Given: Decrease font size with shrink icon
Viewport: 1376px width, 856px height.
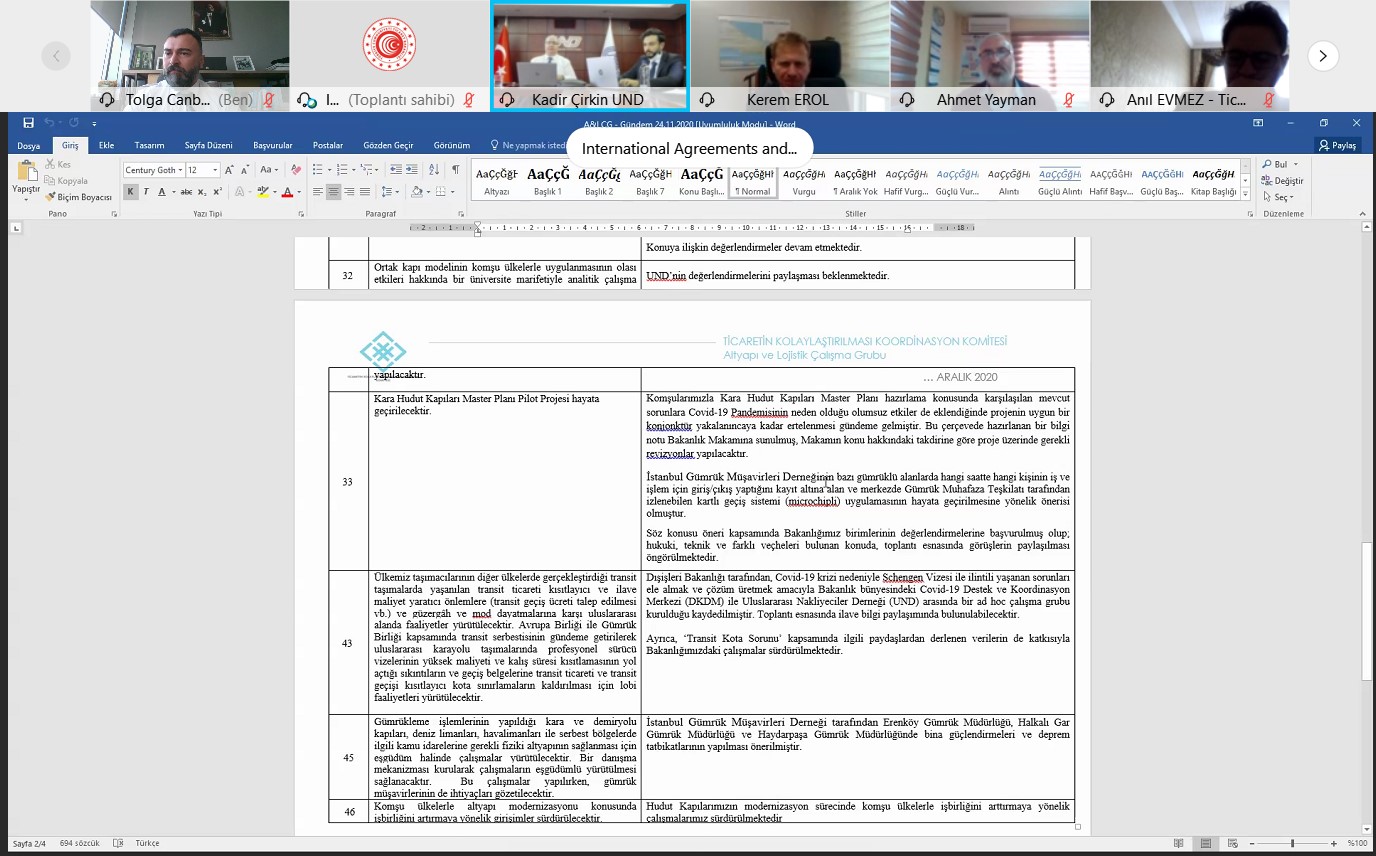Looking at the screenshot, I should [245, 170].
